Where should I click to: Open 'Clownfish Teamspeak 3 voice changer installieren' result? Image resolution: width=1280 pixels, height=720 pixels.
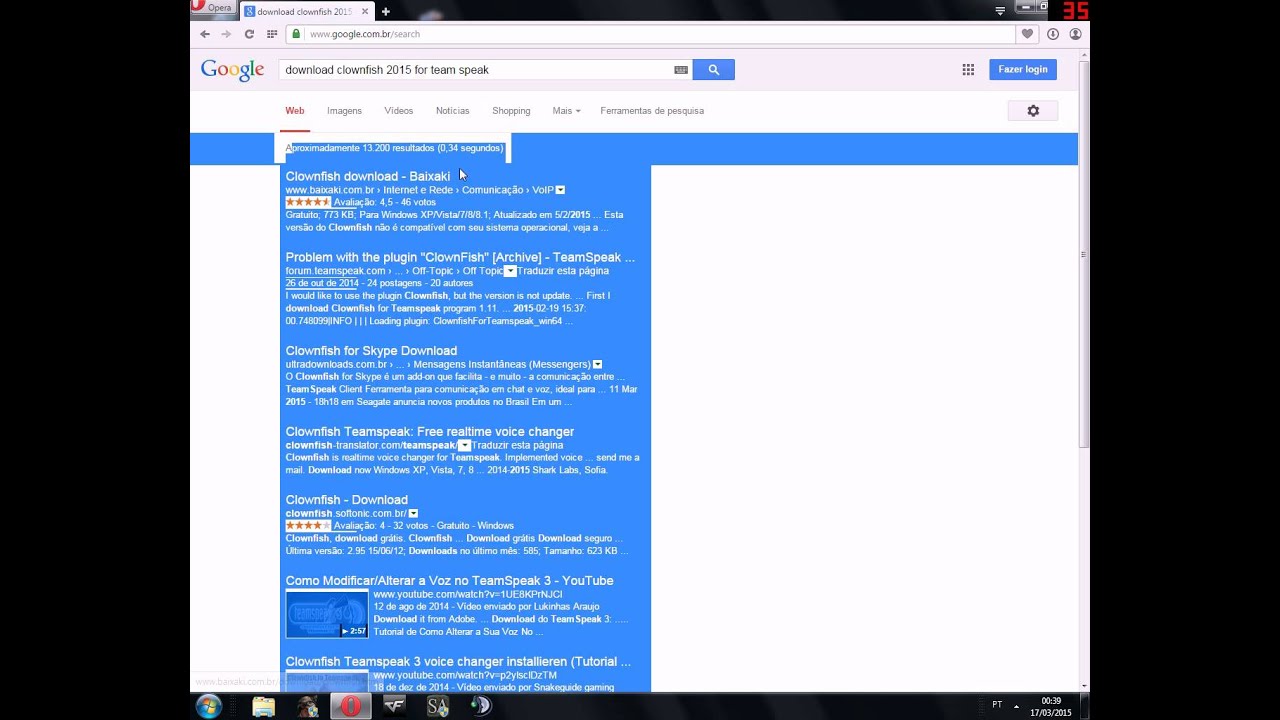[x=458, y=662]
